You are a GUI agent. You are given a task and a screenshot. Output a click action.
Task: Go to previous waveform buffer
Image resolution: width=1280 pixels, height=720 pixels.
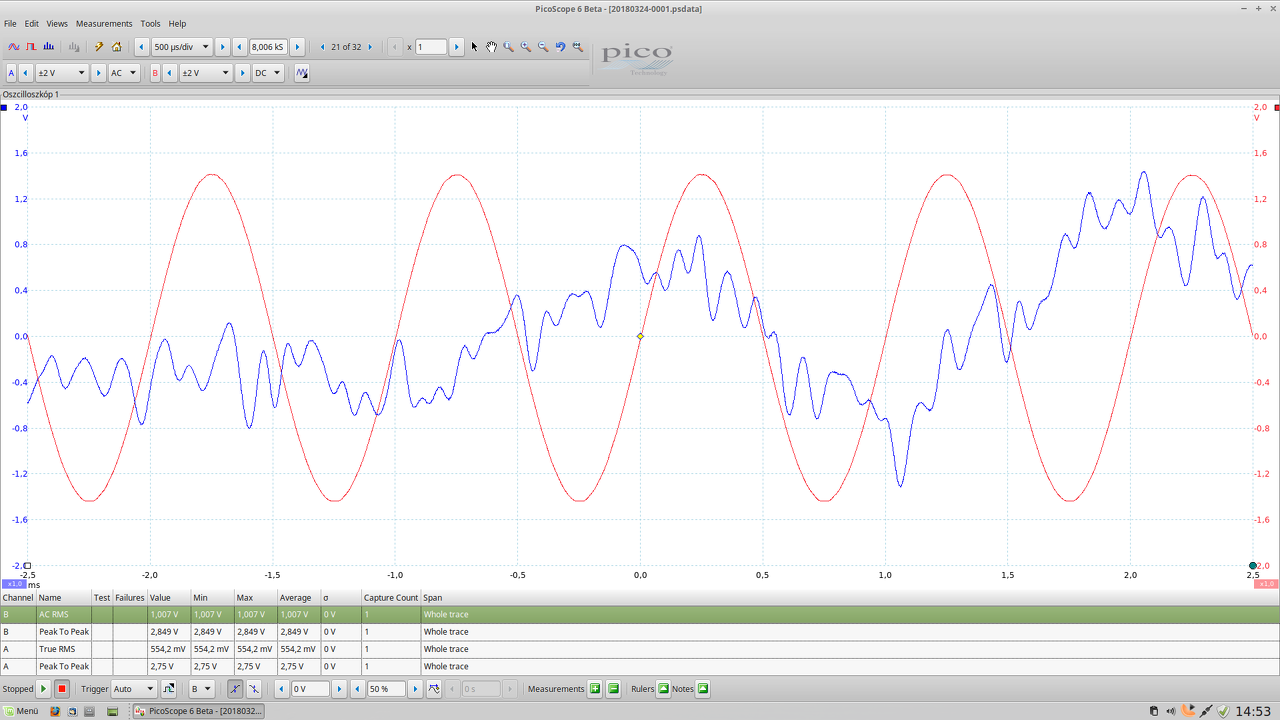tap(322, 47)
